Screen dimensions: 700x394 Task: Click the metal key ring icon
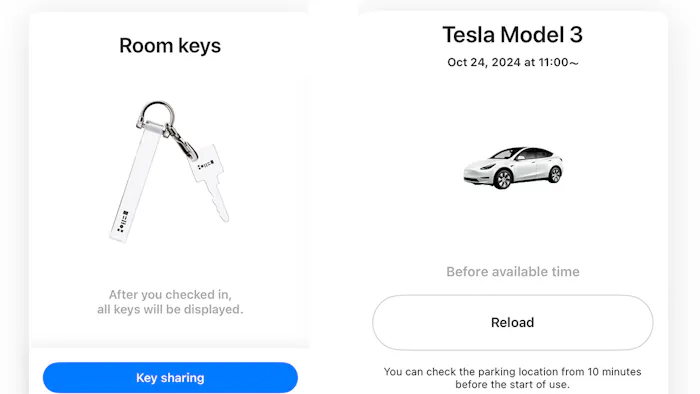tap(157, 113)
